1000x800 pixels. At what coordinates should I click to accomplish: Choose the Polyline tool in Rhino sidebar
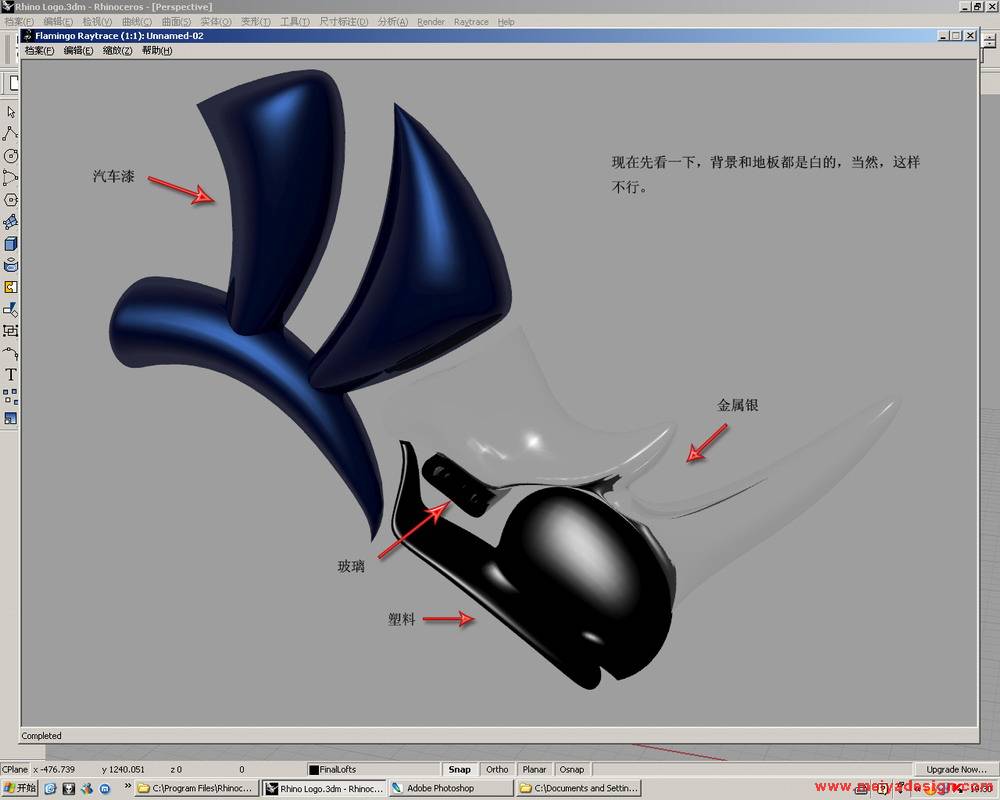tap(11, 134)
